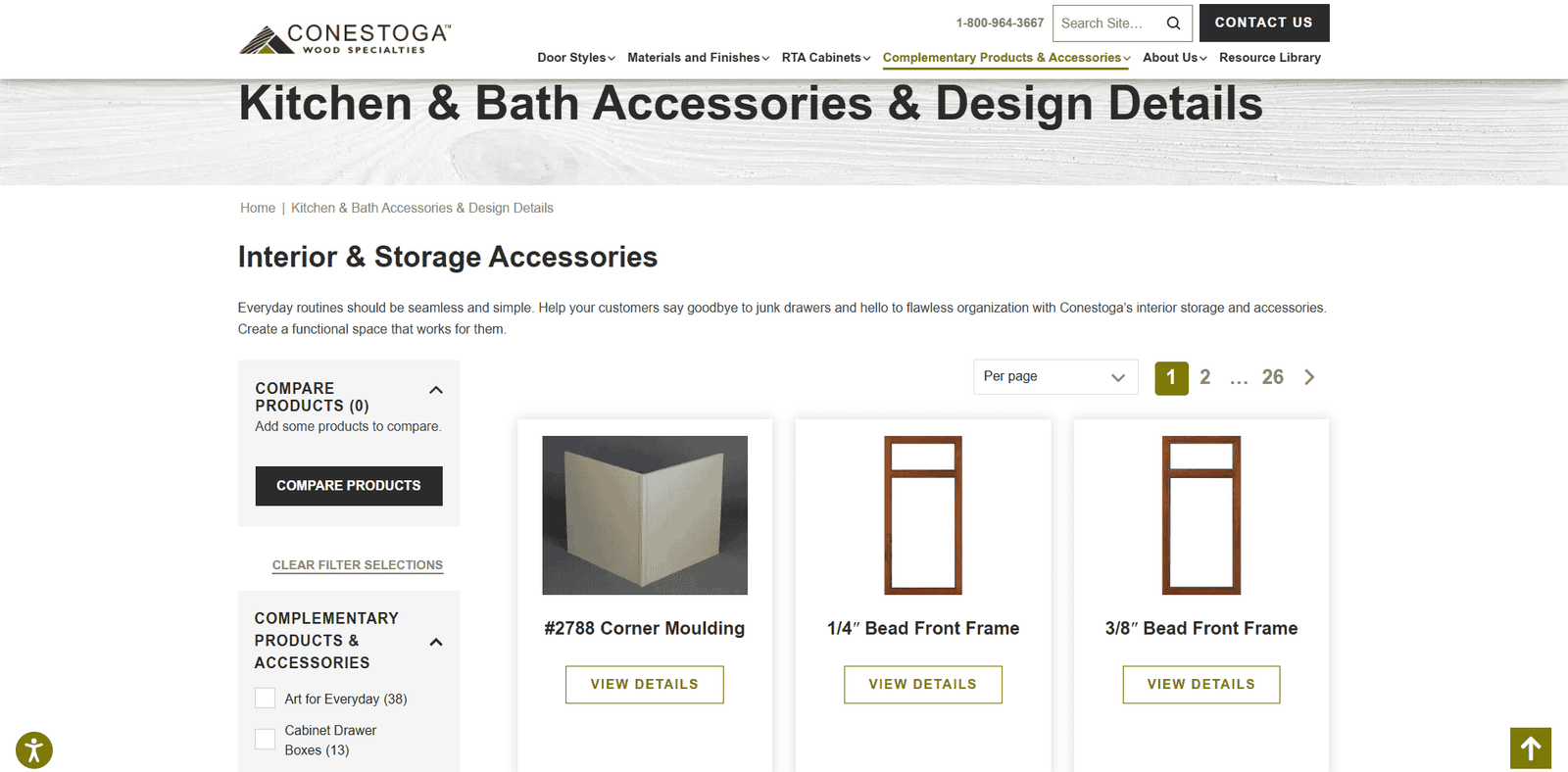
Task: Click the Compare Products button
Action: pos(349,486)
